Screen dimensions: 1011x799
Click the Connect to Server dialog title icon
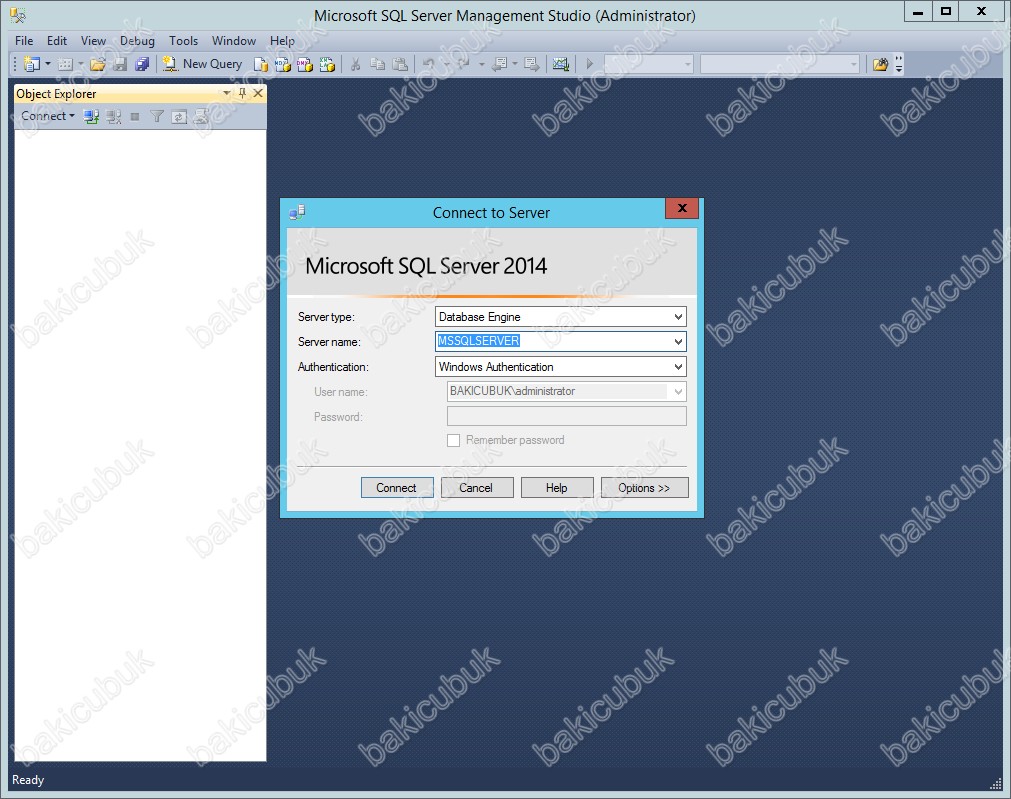click(297, 212)
